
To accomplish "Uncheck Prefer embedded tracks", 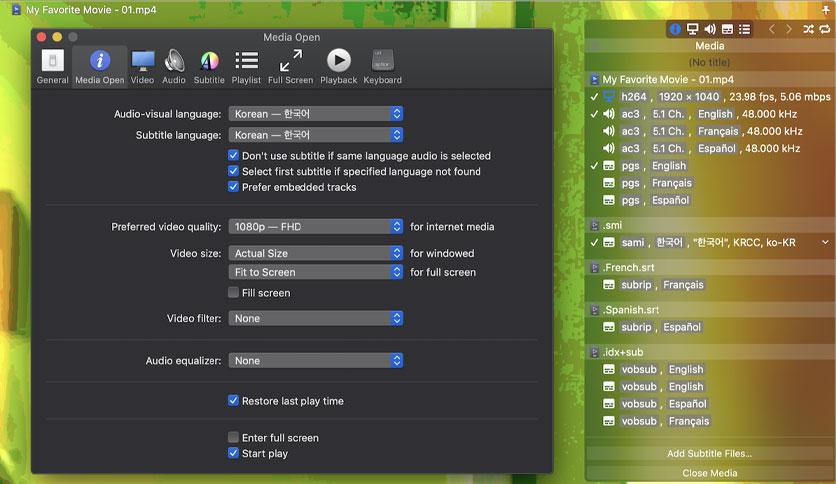I will click(x=234, y=187).
